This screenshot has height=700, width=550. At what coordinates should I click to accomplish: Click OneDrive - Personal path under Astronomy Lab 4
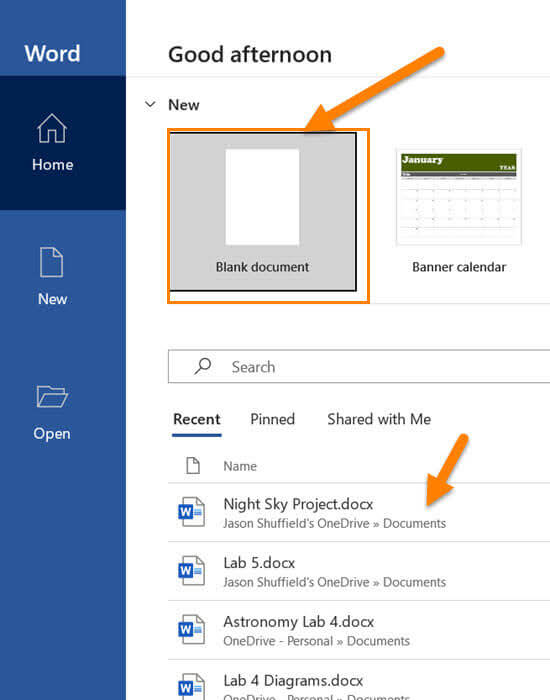click(317, 641)
